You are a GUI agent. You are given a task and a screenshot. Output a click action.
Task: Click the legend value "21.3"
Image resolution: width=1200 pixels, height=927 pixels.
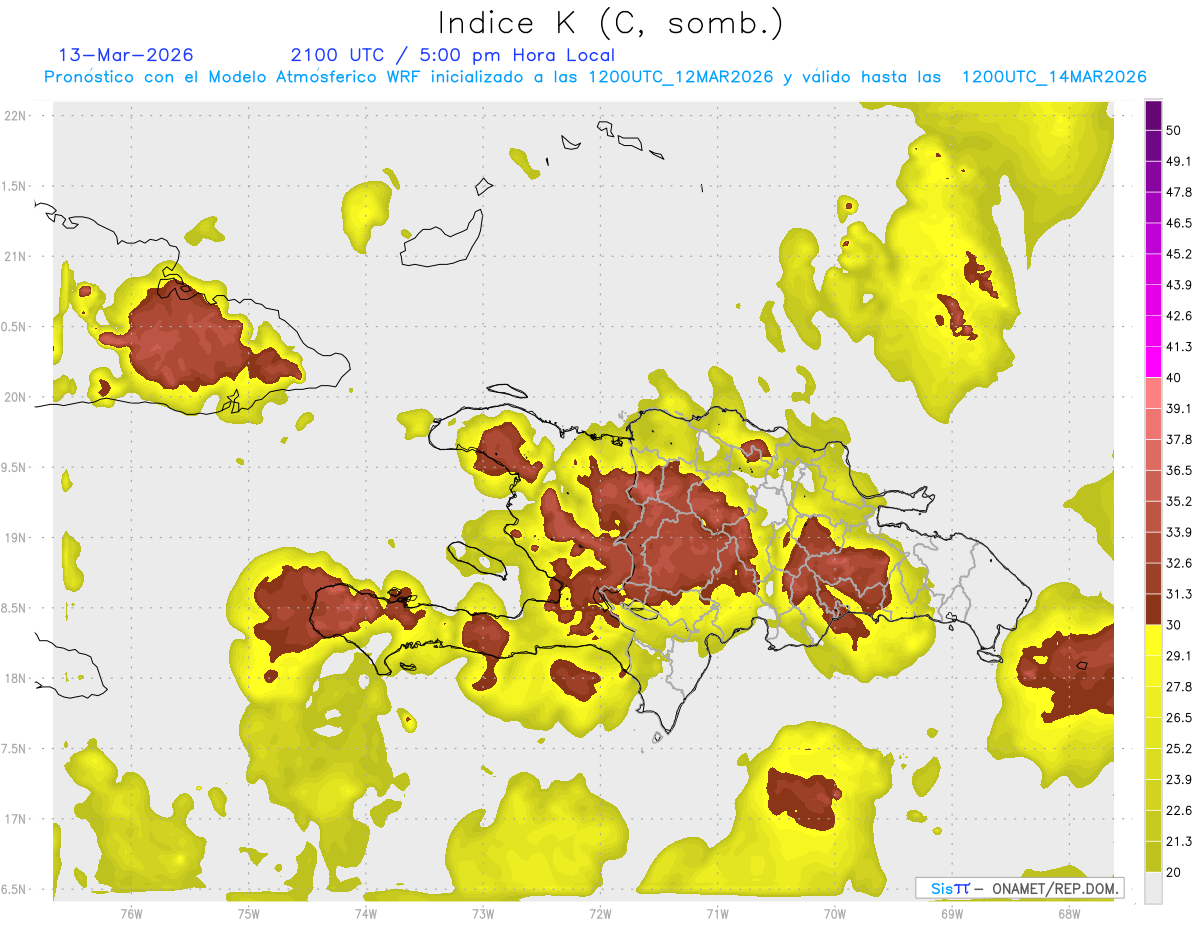tap(1179, 842)
